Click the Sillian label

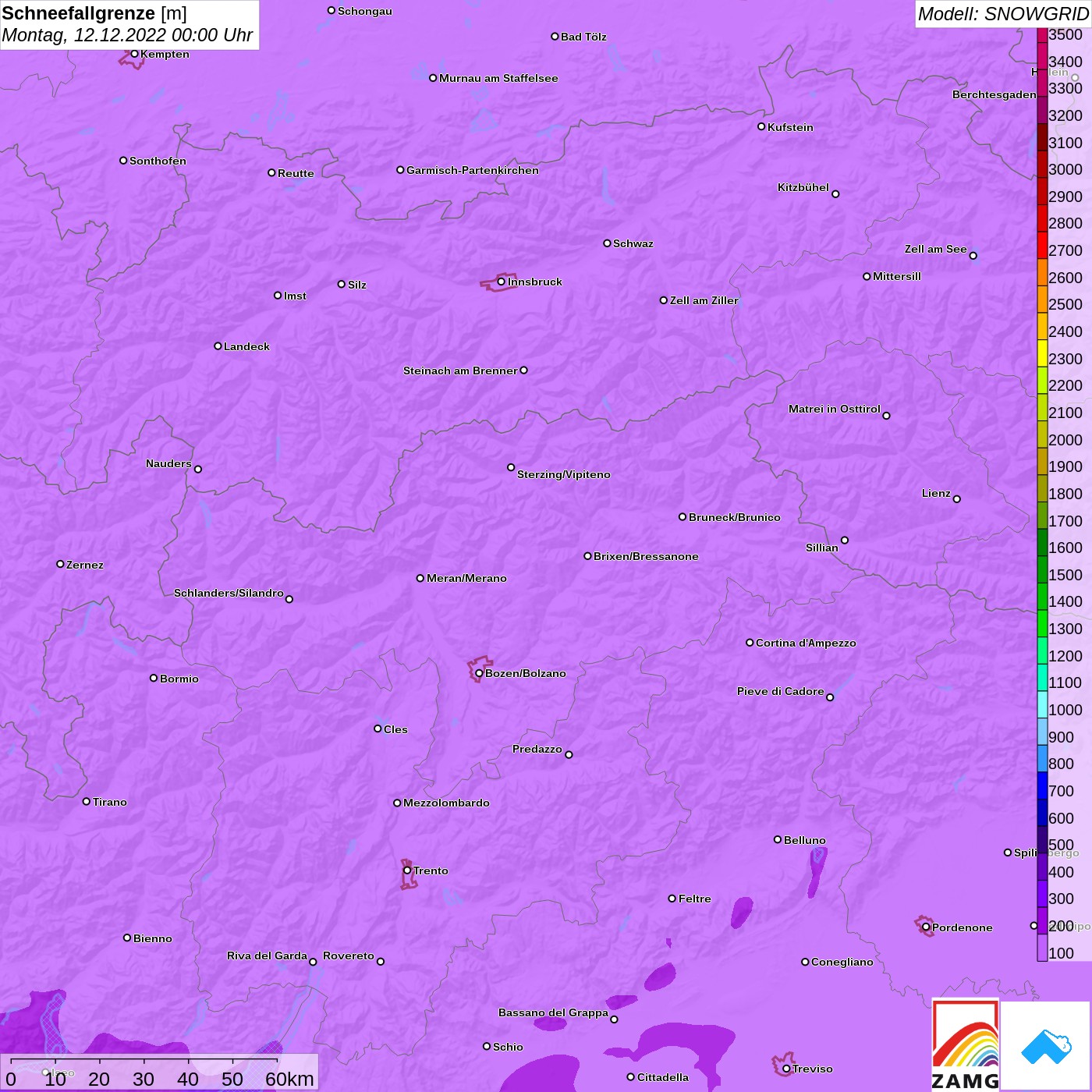(x=822, y=548)
